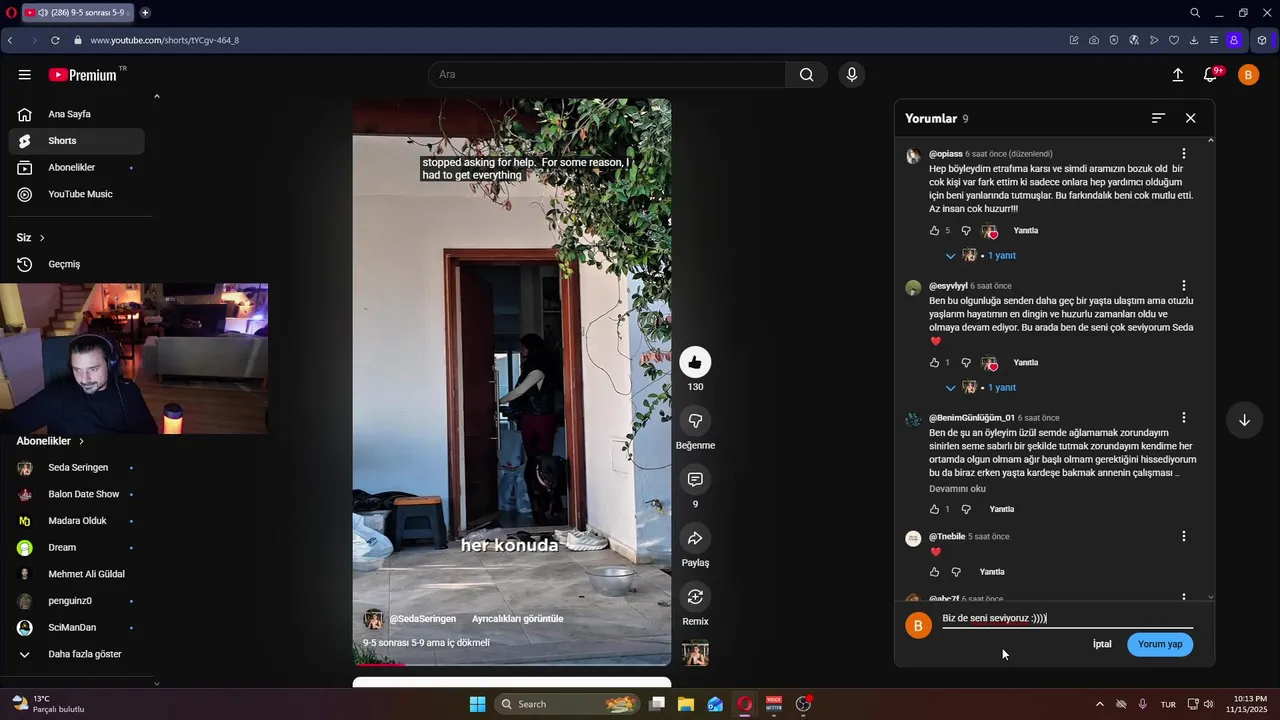
Task: Open comment sort options icon
Action: tap(1158, 118)
